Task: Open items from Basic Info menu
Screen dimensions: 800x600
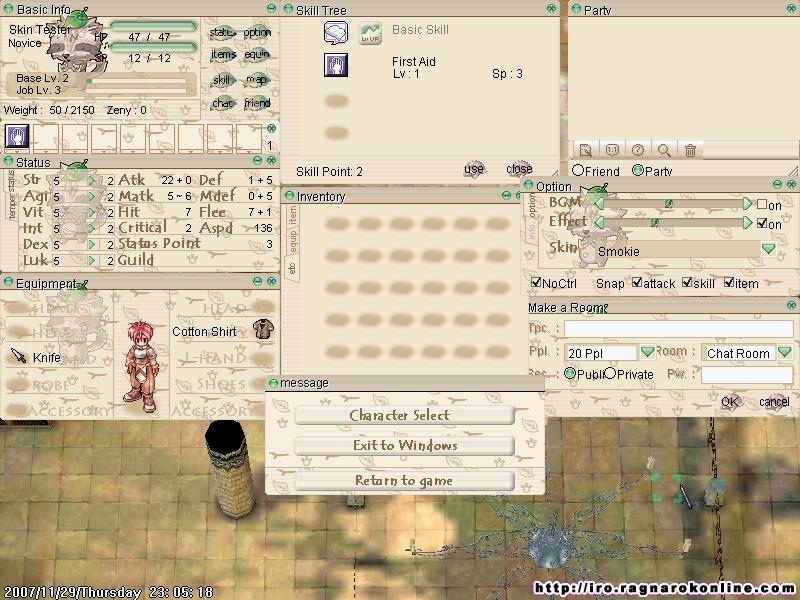Action: click(223, 55)
